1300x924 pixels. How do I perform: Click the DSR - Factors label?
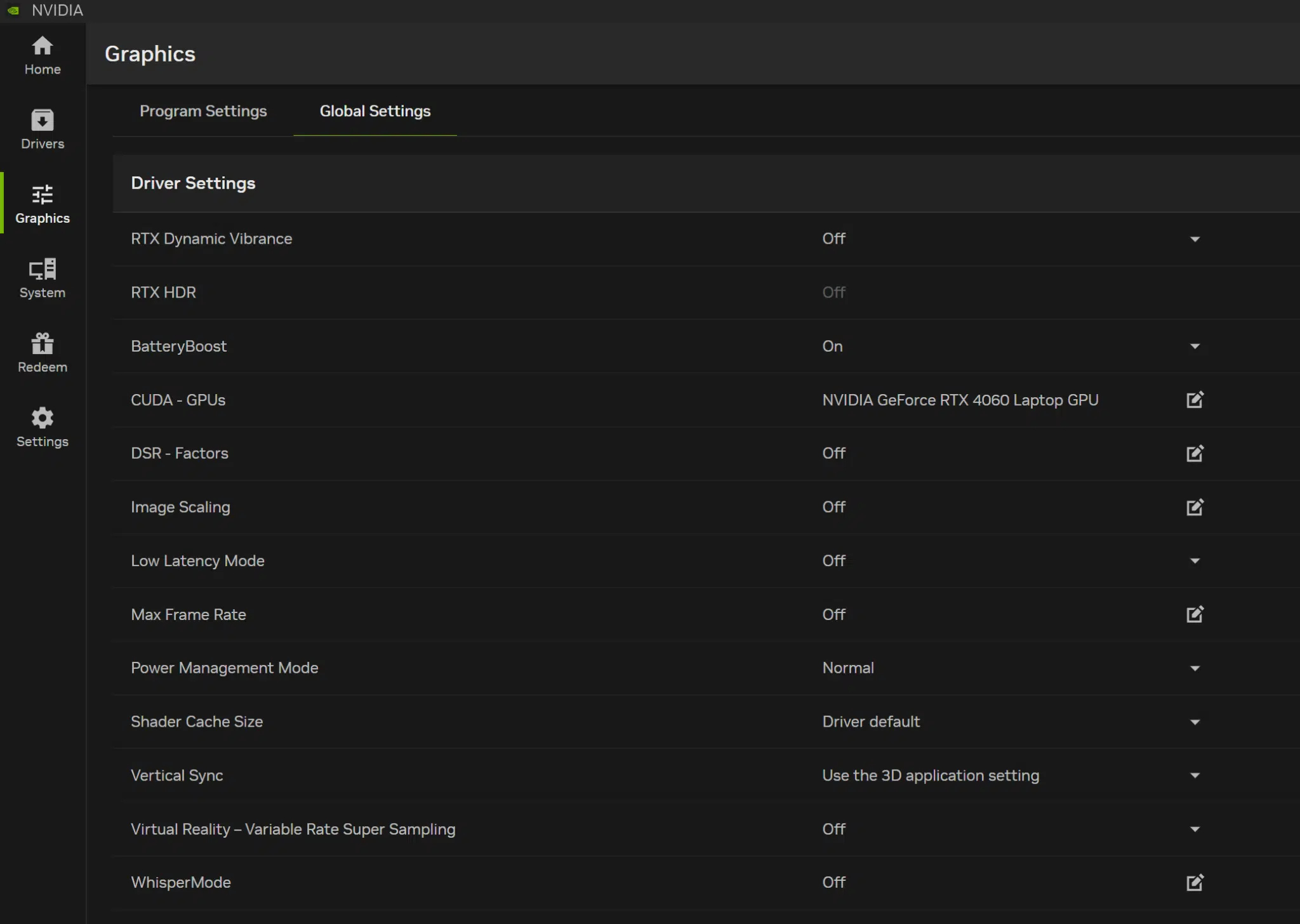click(x=180, y=453)
